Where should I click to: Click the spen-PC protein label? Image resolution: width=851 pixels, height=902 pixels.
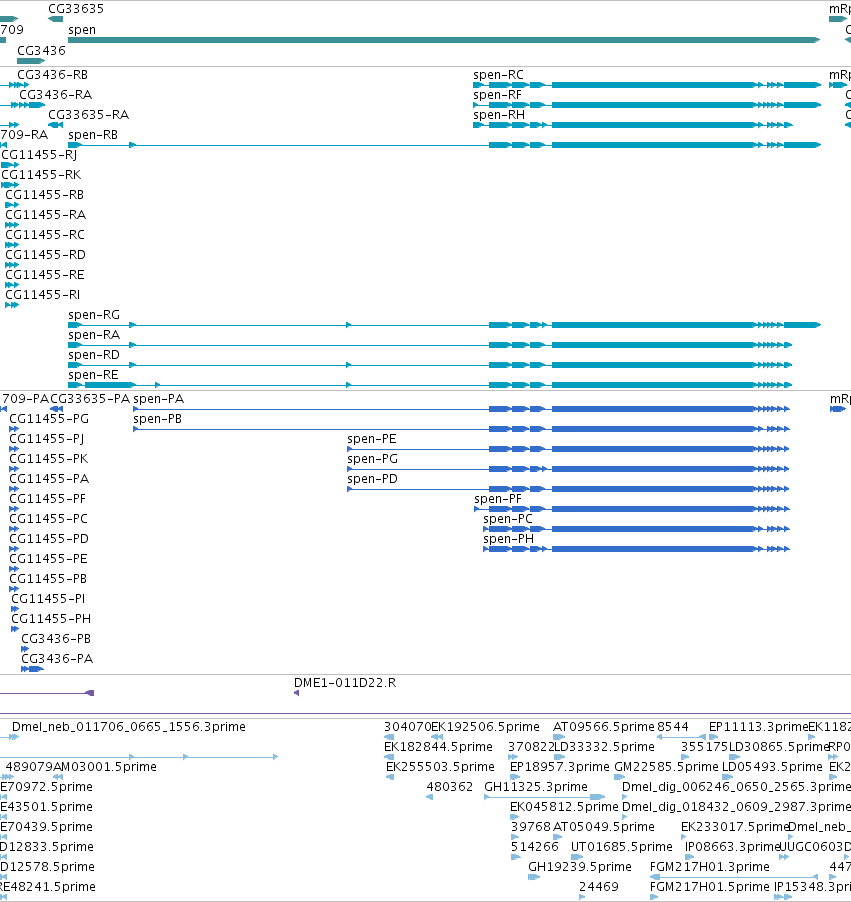tap(508, 519)
